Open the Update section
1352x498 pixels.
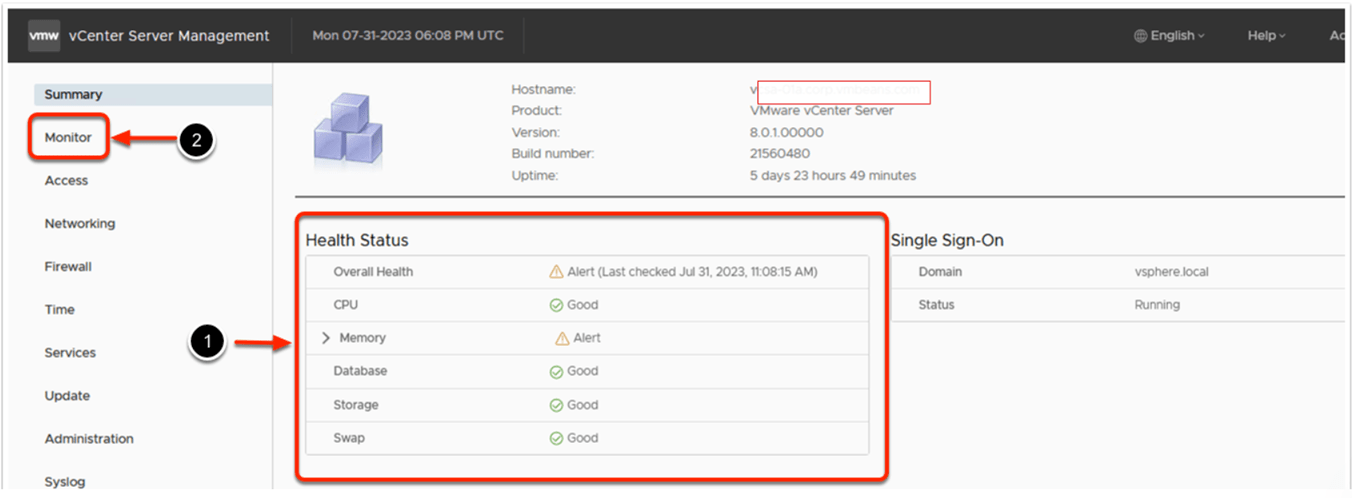[x=67, y=396]
